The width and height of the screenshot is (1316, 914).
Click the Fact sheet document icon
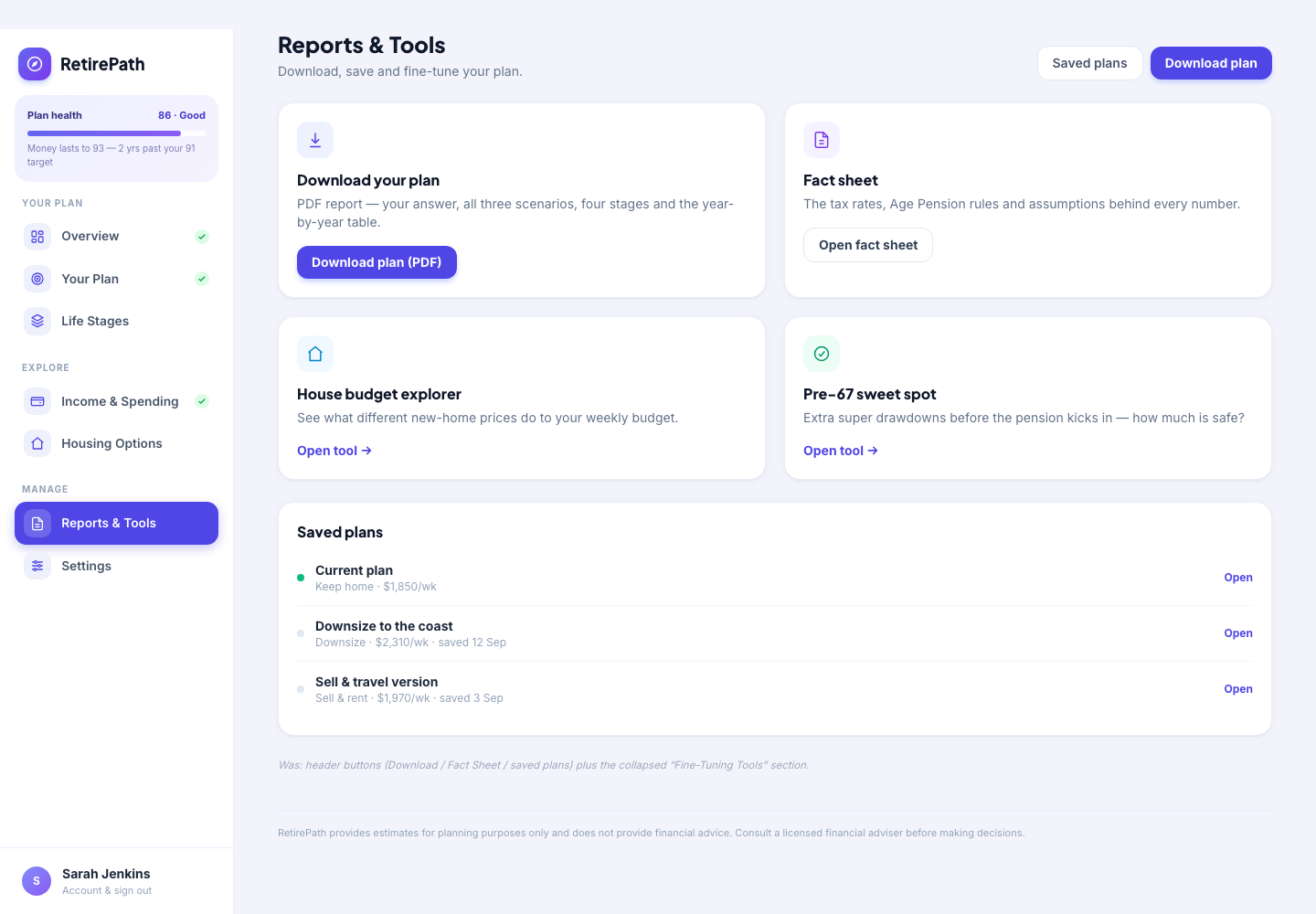tap(822, 140)
